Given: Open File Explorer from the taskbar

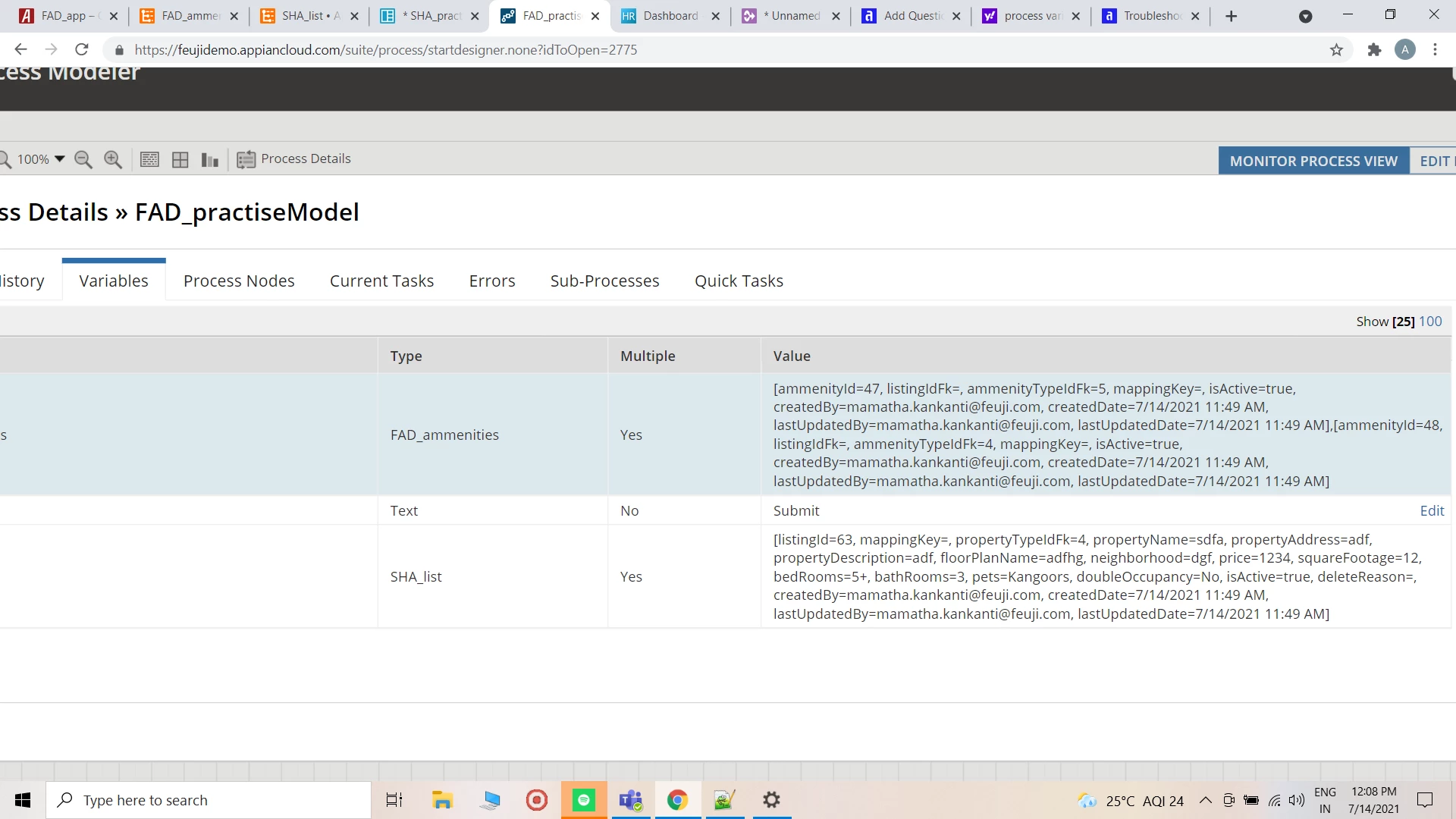Looking at the screenshot, I should tap(442, 800).
